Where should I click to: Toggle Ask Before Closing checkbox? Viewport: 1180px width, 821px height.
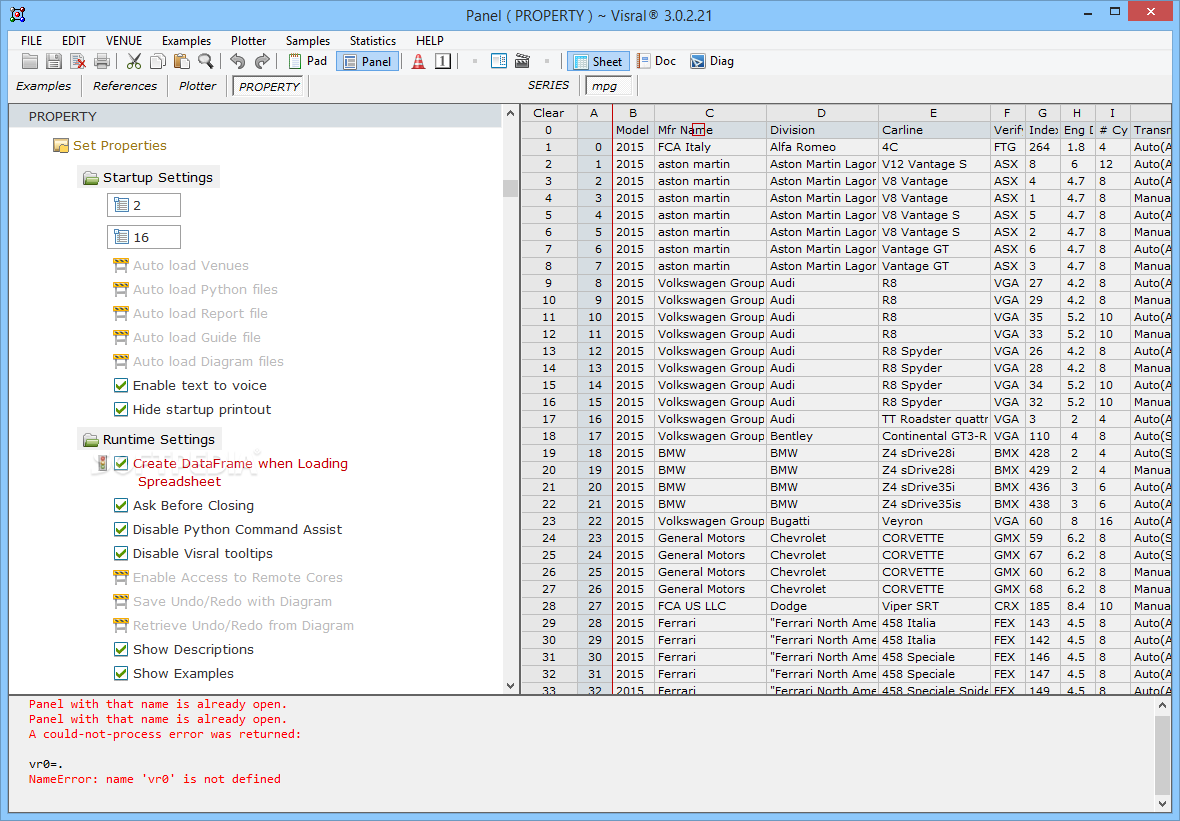[x=120, y=505]
